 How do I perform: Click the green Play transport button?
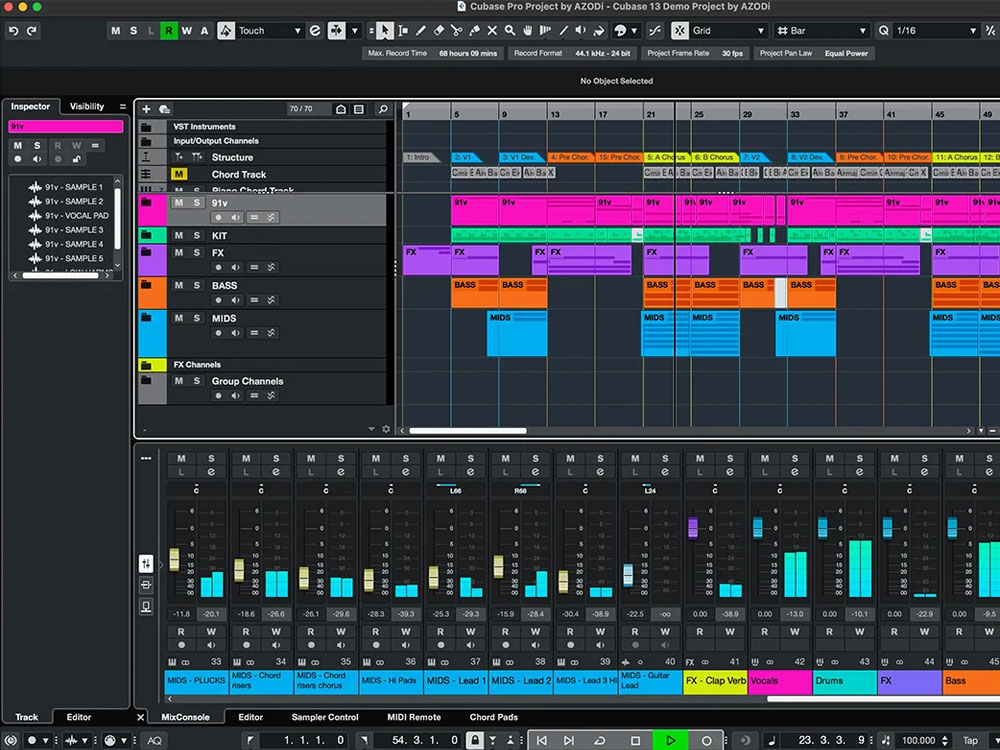coord(670,741)
